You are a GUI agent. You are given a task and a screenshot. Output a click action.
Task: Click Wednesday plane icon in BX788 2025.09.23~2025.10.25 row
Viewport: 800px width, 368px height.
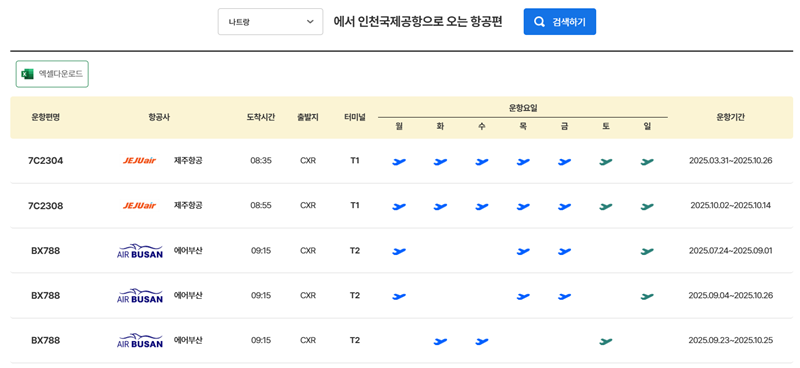coord(482,340)
